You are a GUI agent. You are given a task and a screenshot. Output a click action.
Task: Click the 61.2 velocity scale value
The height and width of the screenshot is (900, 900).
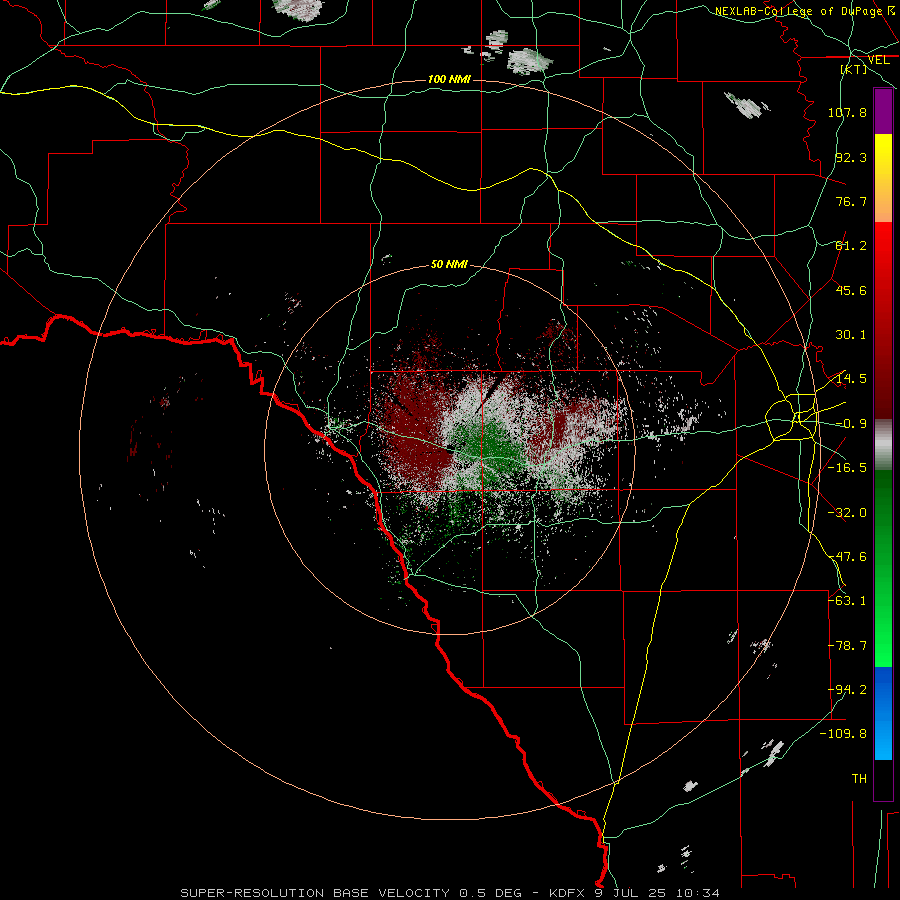point(851,246)
